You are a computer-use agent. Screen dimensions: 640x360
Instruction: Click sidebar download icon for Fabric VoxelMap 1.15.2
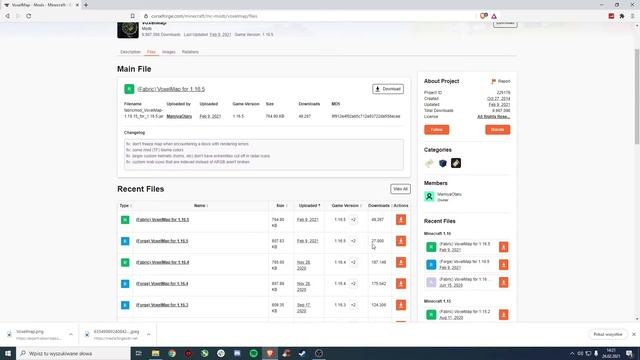pyautogui.click(x=503, y=315)
